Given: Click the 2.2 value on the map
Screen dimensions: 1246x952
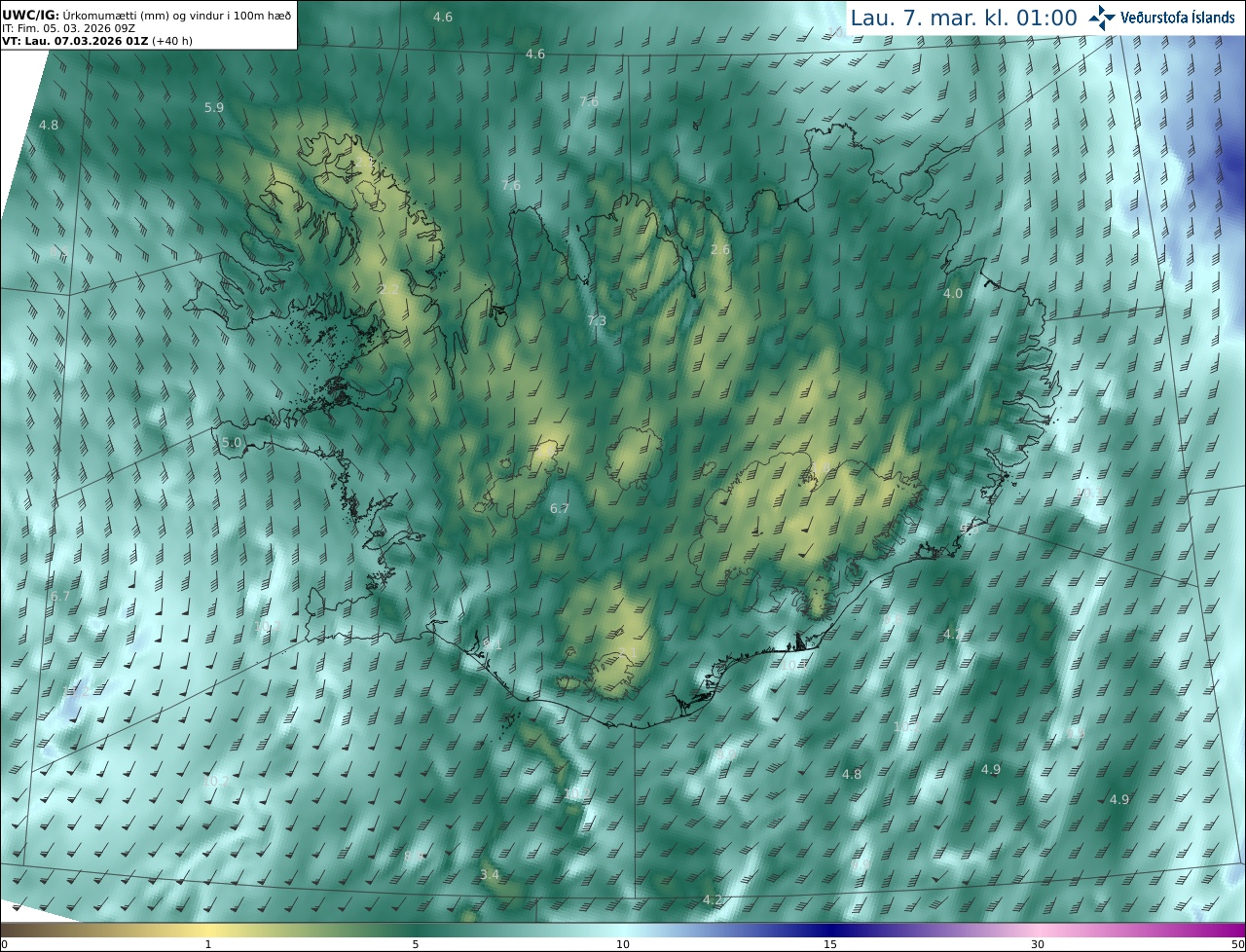Looking at the screenshot, I should point(389,290).
